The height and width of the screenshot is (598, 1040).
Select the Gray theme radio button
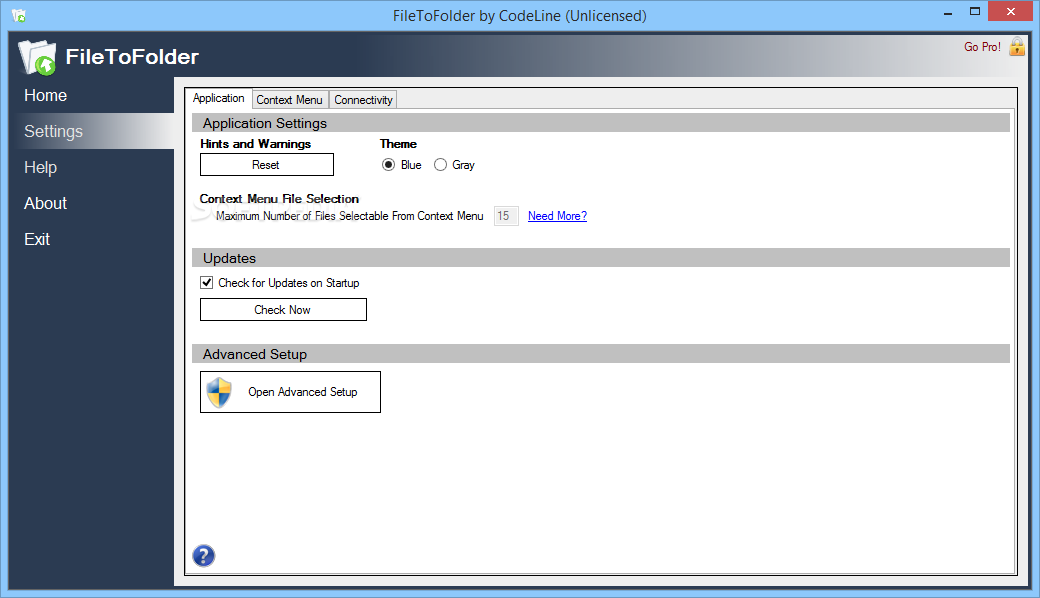click(440, 164)
